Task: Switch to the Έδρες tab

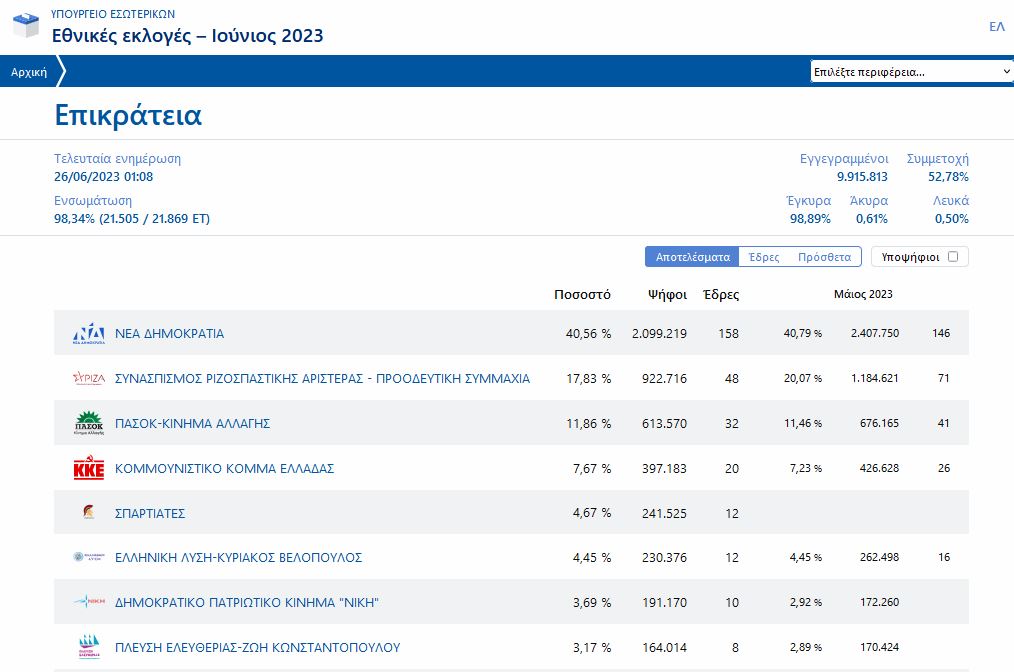Action: pos(763,257)
